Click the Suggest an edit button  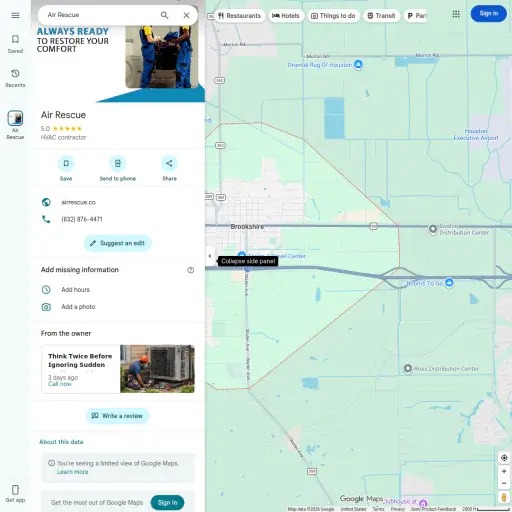pos(118,243)
